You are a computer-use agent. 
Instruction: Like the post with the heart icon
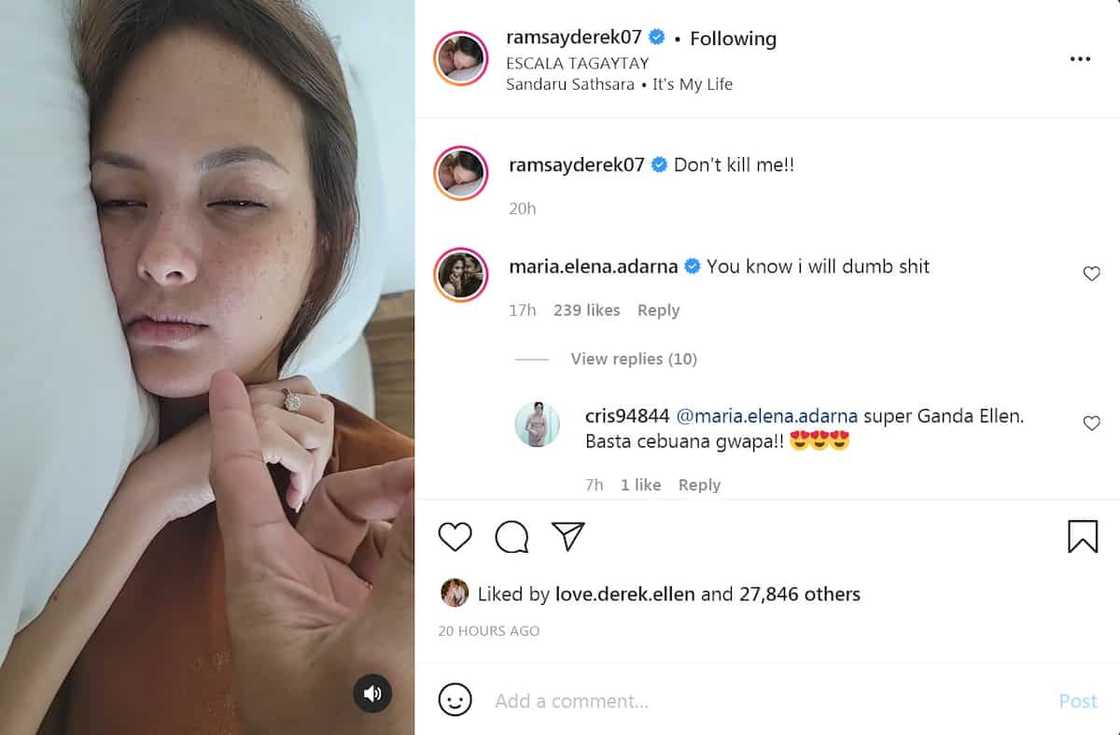click(x=455, y=537)
